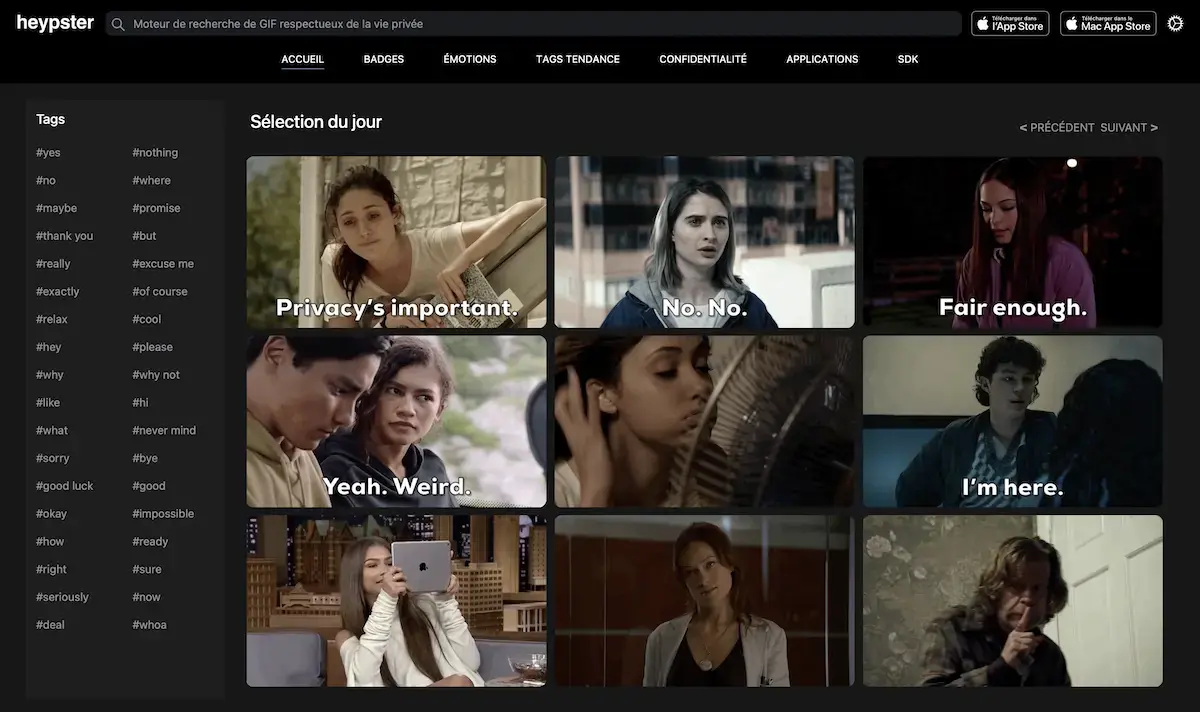Select the #what tag
Screen dimensions: 1200x712
coord(52,431)
